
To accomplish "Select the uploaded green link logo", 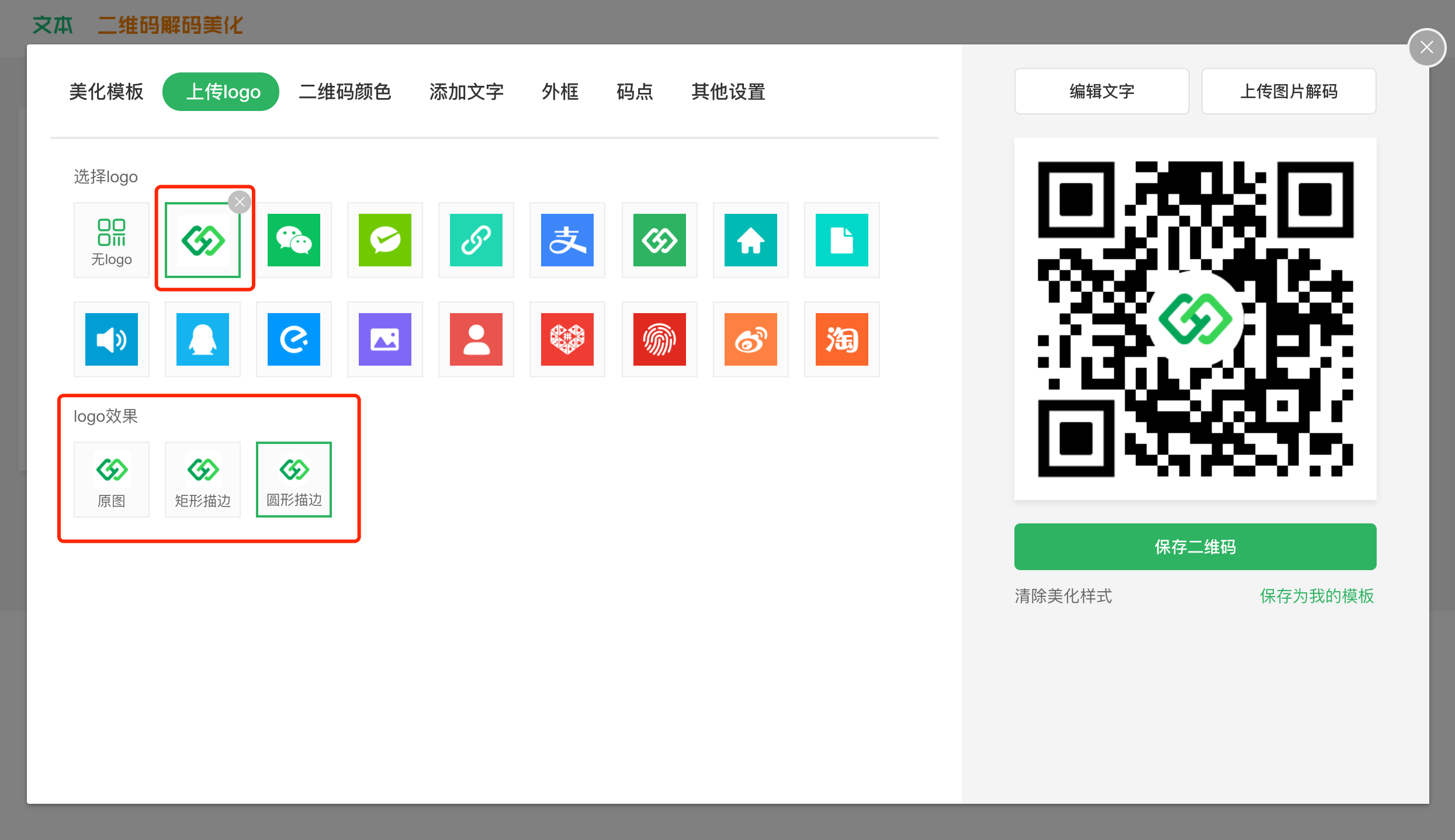I will (x=203, y=240).
